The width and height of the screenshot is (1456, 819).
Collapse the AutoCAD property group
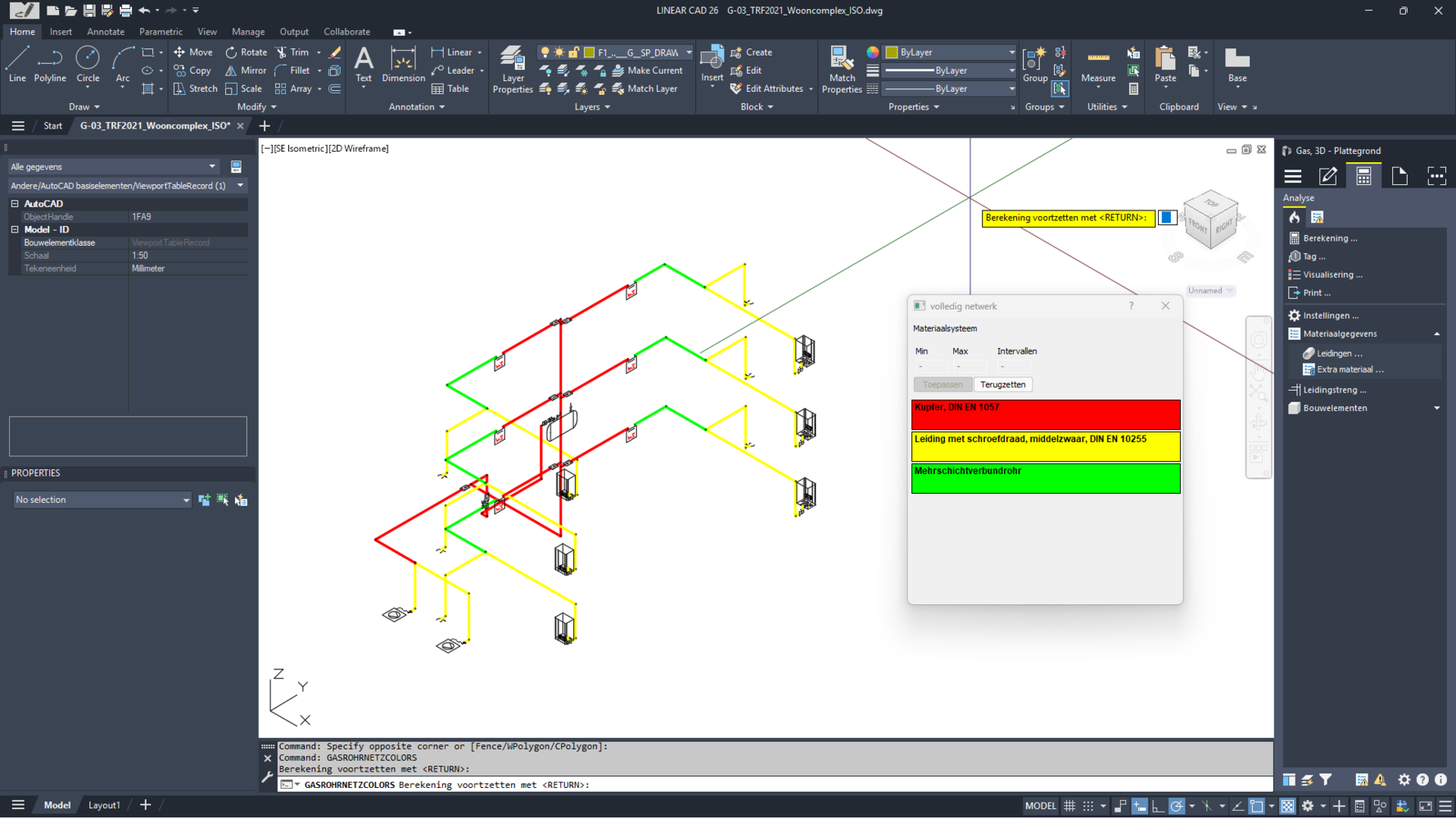(x=15, y=204)
